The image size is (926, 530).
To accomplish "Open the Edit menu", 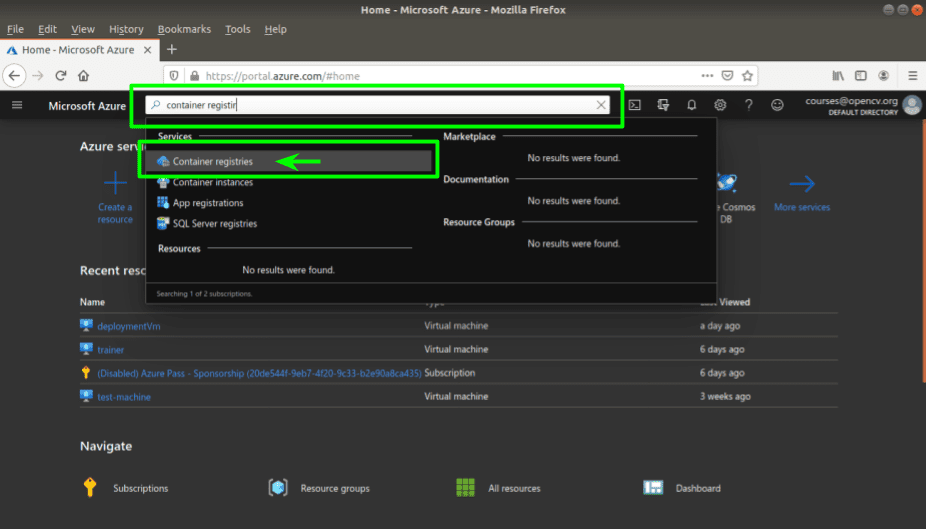I will pyautogui.click(x=47, y=29).
